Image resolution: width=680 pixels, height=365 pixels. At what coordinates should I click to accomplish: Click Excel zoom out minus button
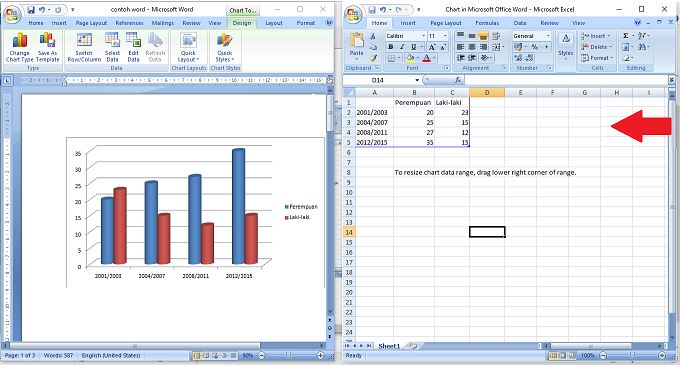pos(603,355)
